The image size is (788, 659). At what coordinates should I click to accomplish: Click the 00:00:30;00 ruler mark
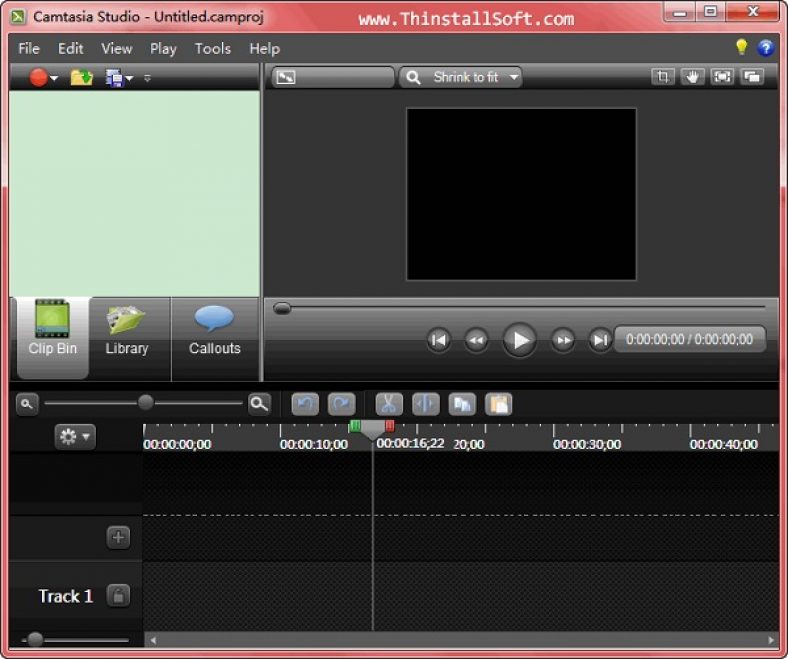[587, 444]
